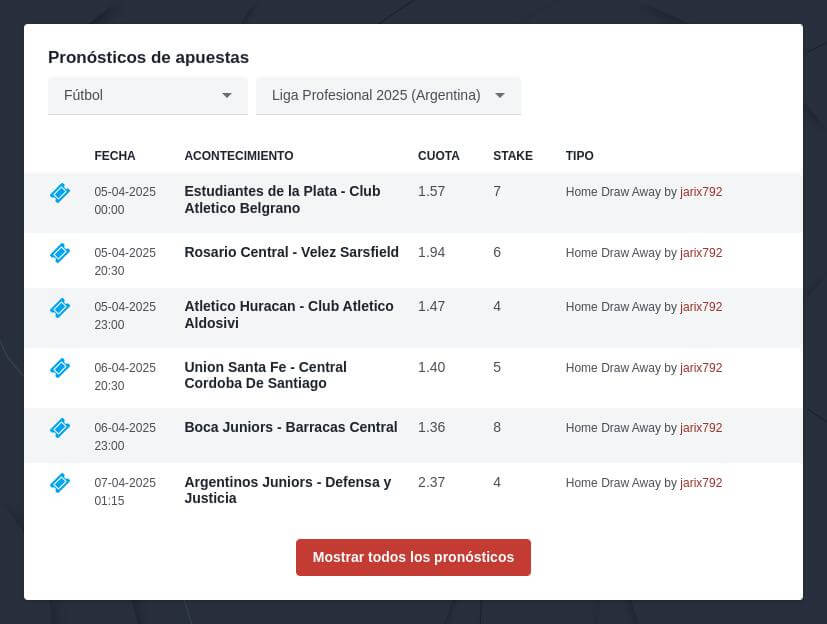Click ticket icon for Union Santa Fe row
The height and width of the screenshot is (624, 827).
coord(60,368)
